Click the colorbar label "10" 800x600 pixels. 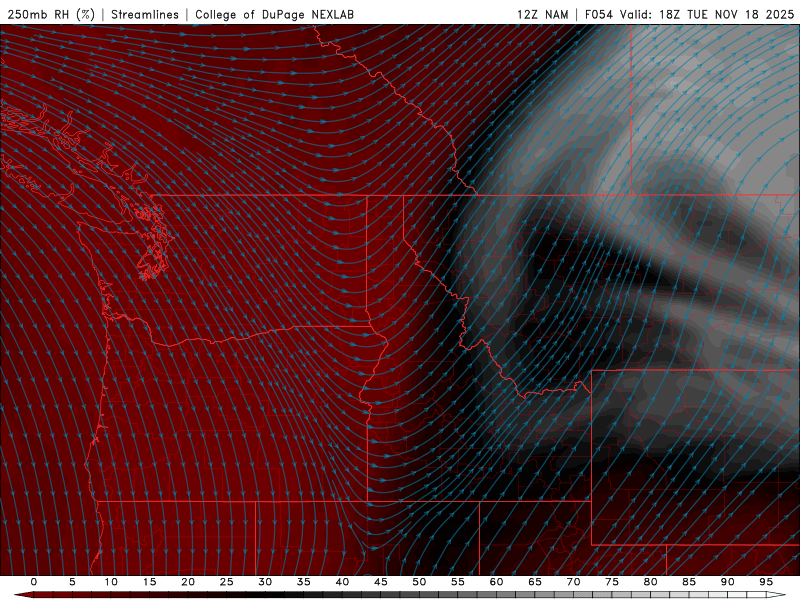(x=111, y=582)
